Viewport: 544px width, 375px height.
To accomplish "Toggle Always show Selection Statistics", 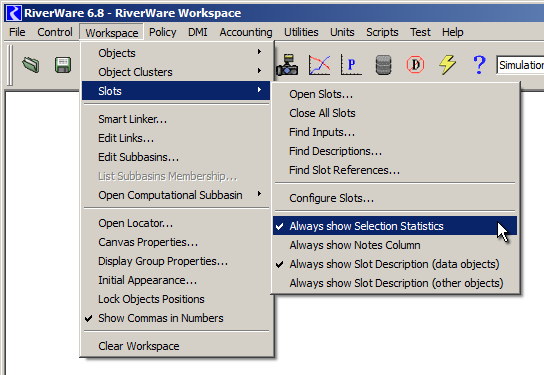I will [395, 226].
